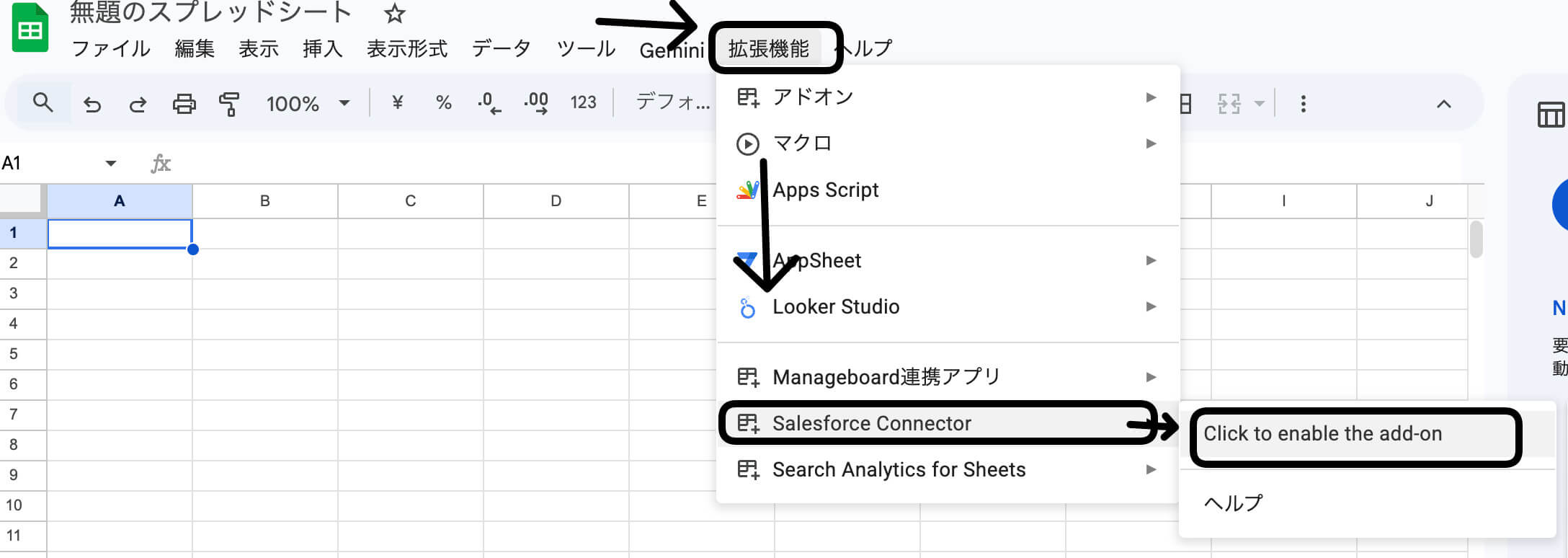
Task: Expand the マクロ submenu
Action: click(948, 143)
